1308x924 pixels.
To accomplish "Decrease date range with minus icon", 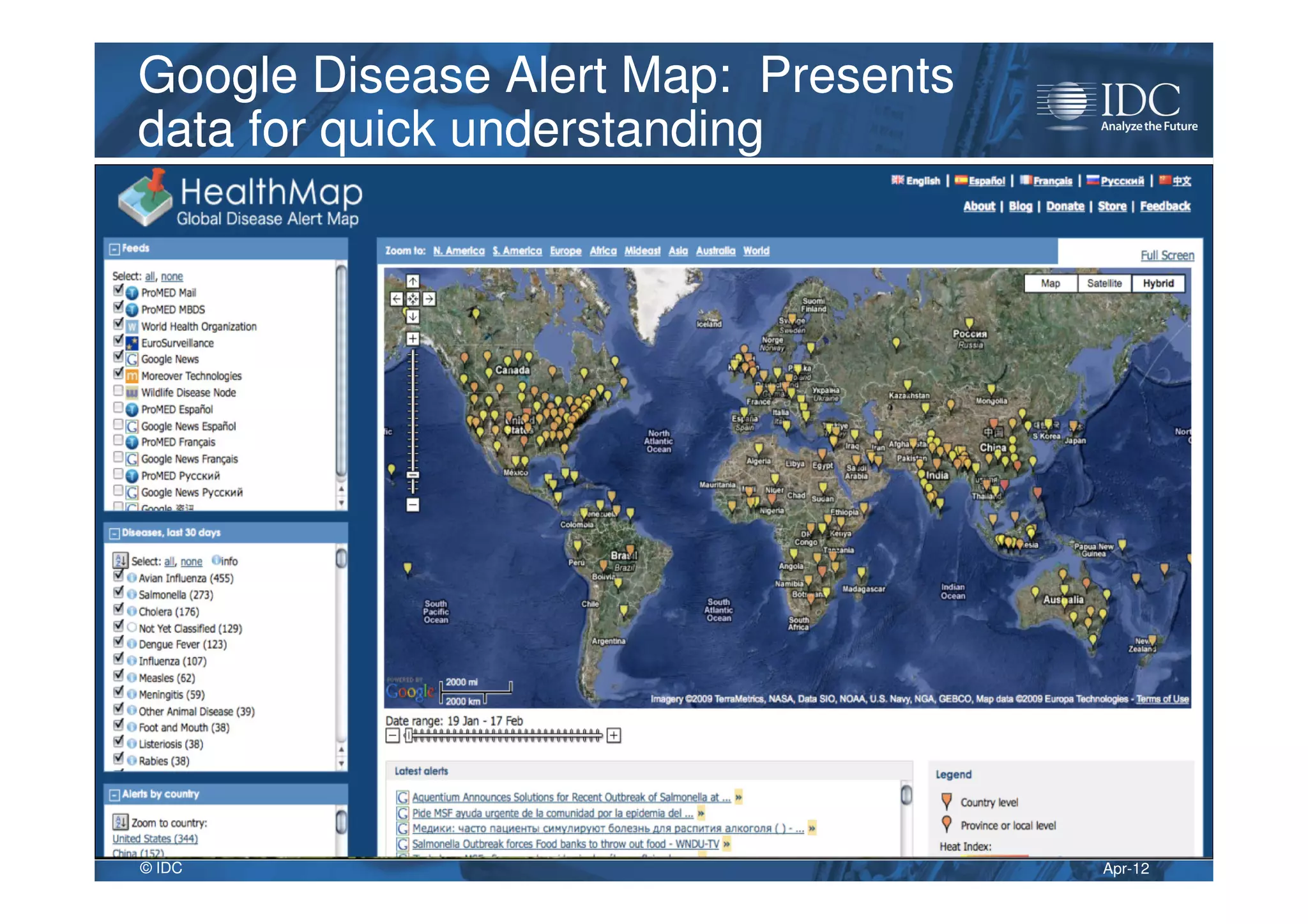I will pos(393,736).
